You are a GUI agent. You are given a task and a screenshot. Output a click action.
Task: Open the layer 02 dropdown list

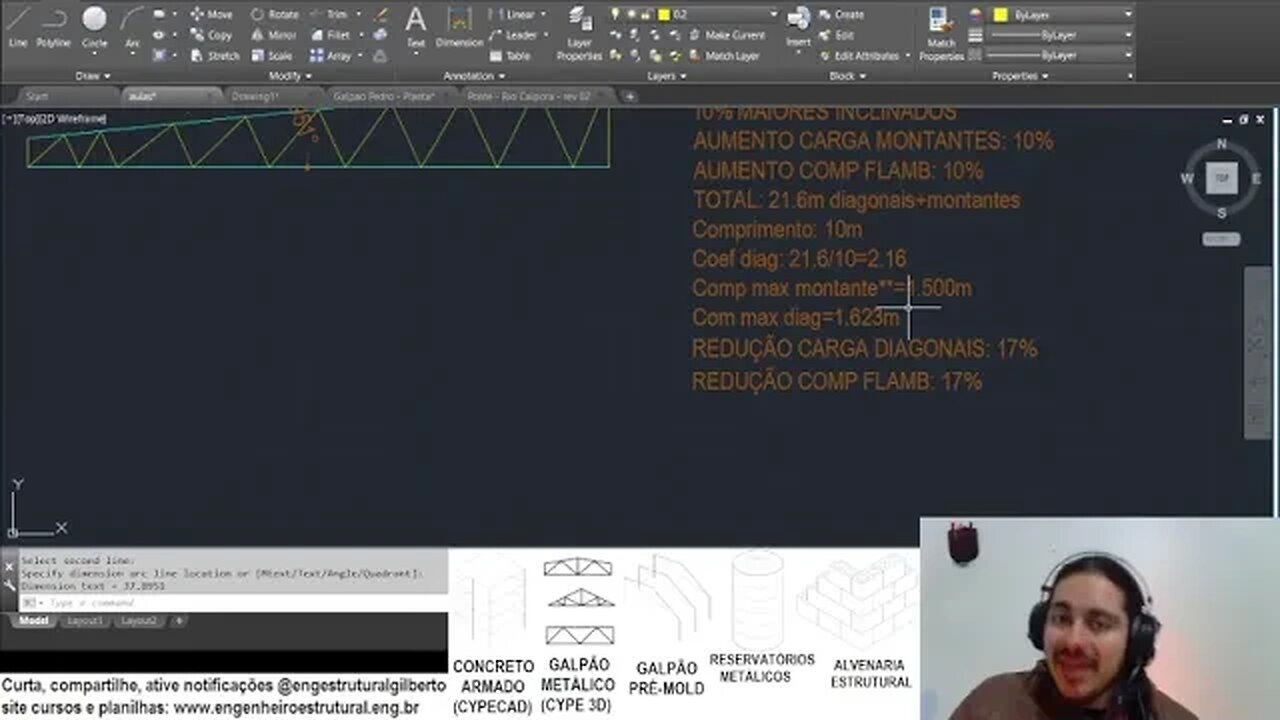(773, 14)
